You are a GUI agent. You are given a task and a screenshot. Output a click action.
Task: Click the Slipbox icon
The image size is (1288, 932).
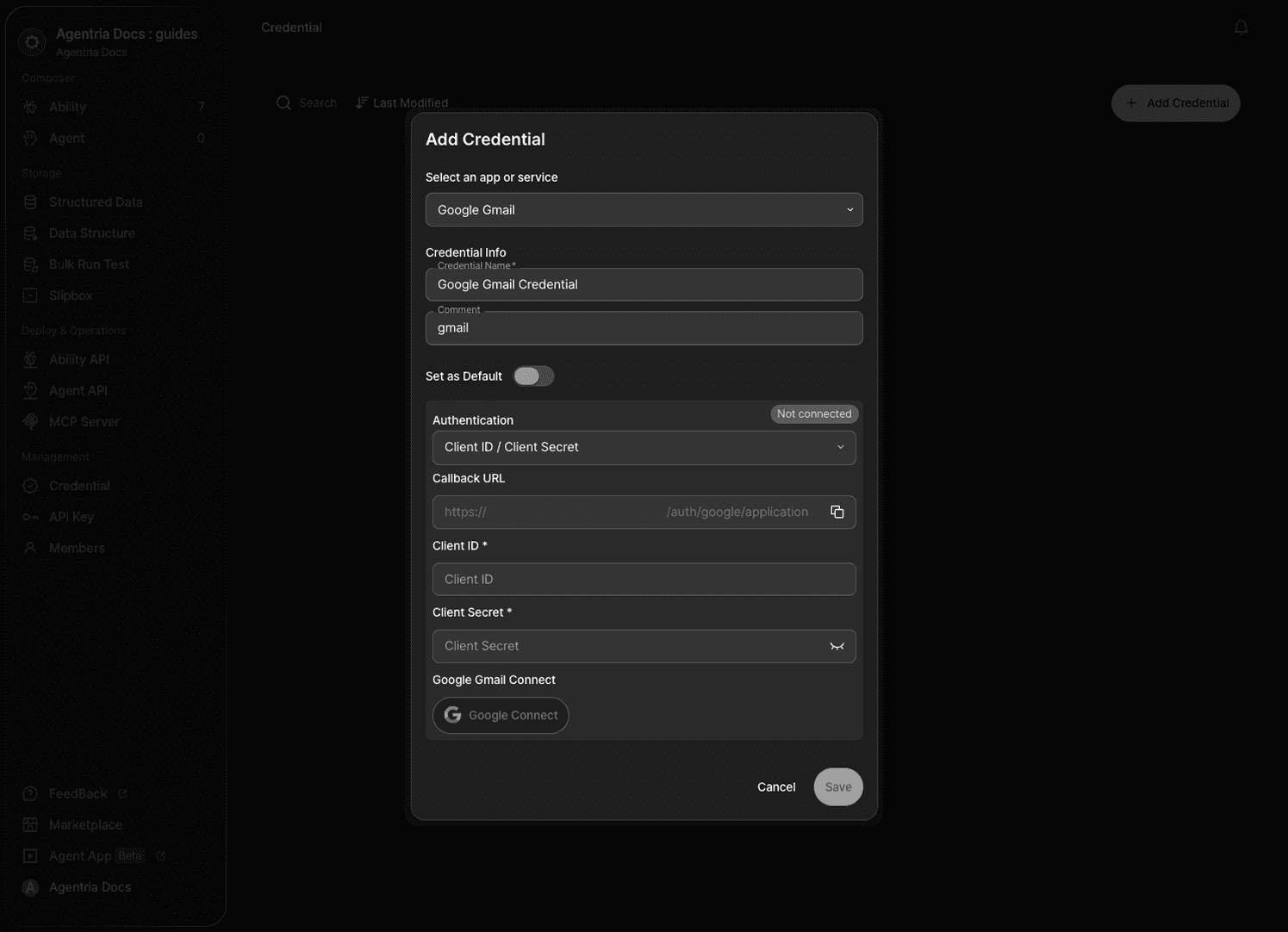click(x=30, y=295)
